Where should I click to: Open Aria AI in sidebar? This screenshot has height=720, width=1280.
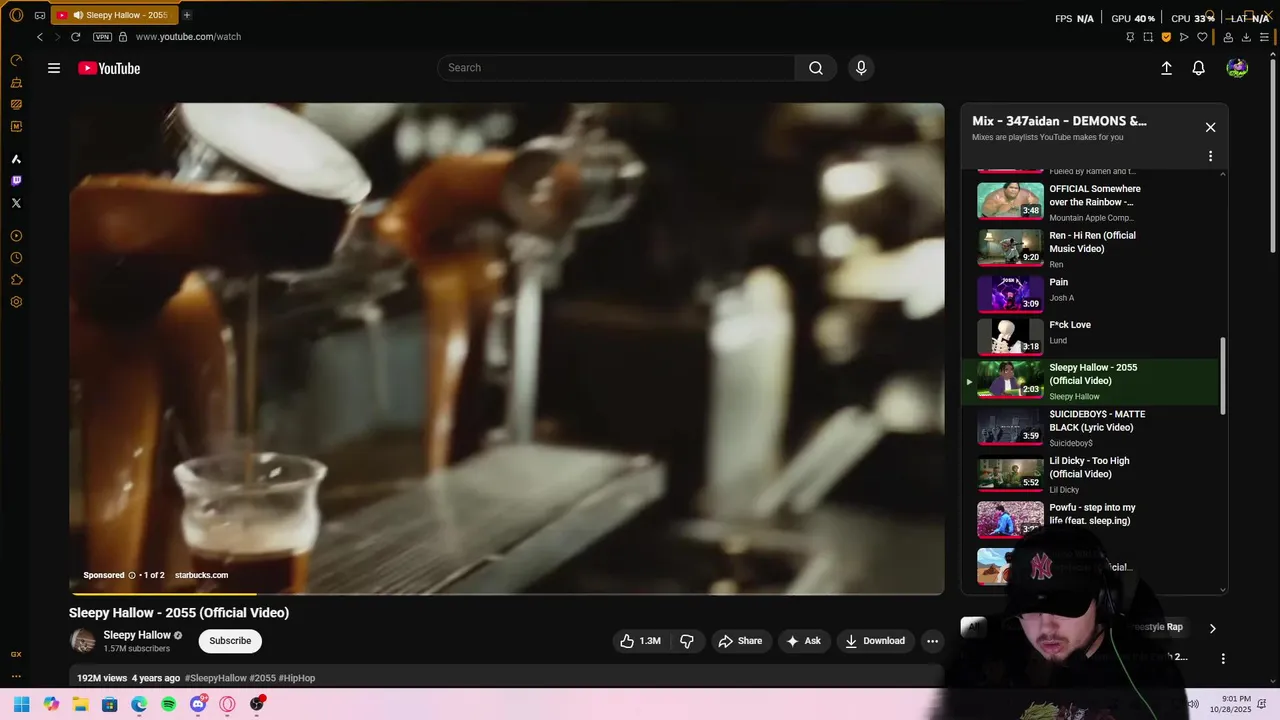pyautogui.click(x=16, y=159)
